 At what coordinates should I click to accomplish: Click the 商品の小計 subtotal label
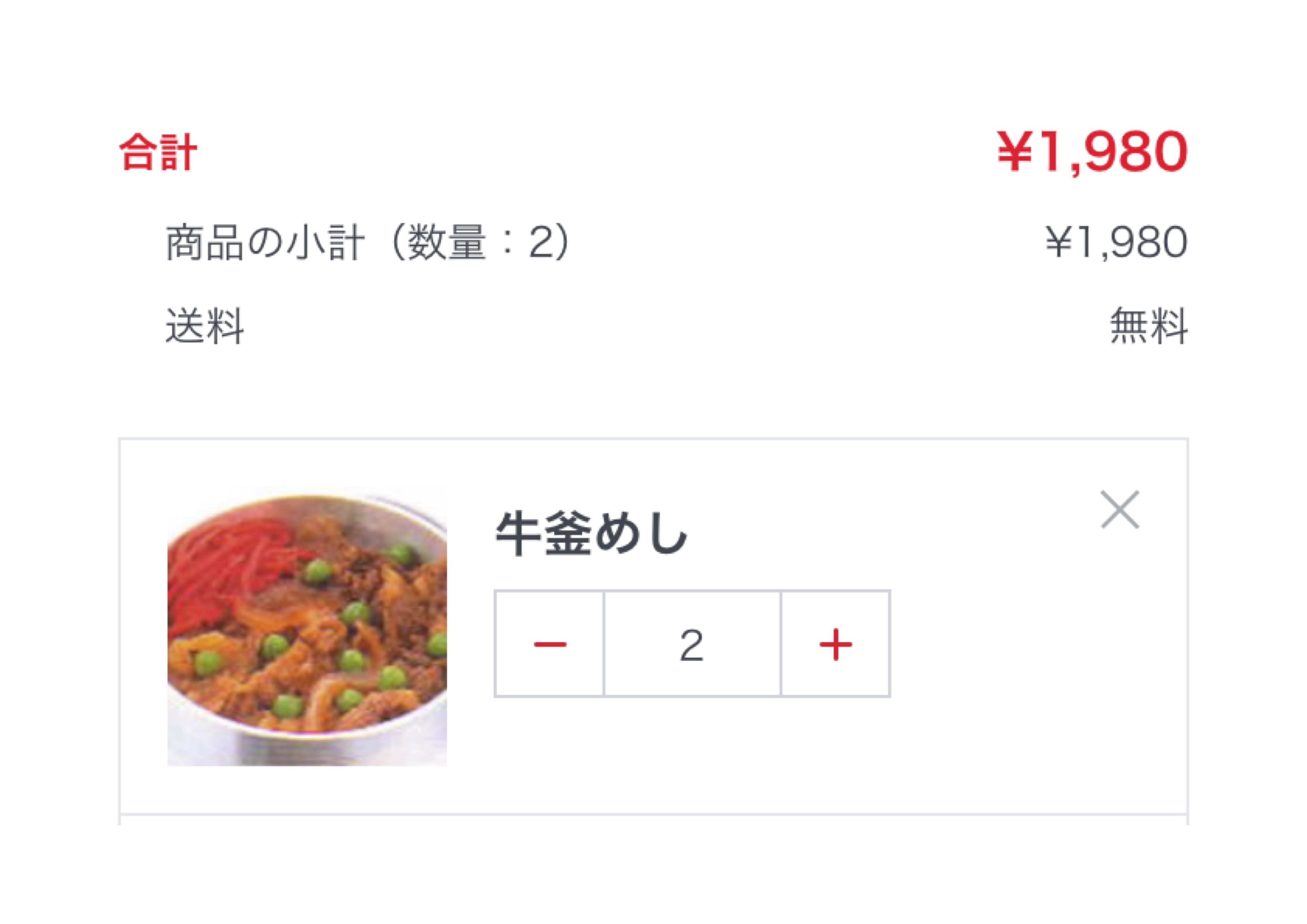[265, 243]
